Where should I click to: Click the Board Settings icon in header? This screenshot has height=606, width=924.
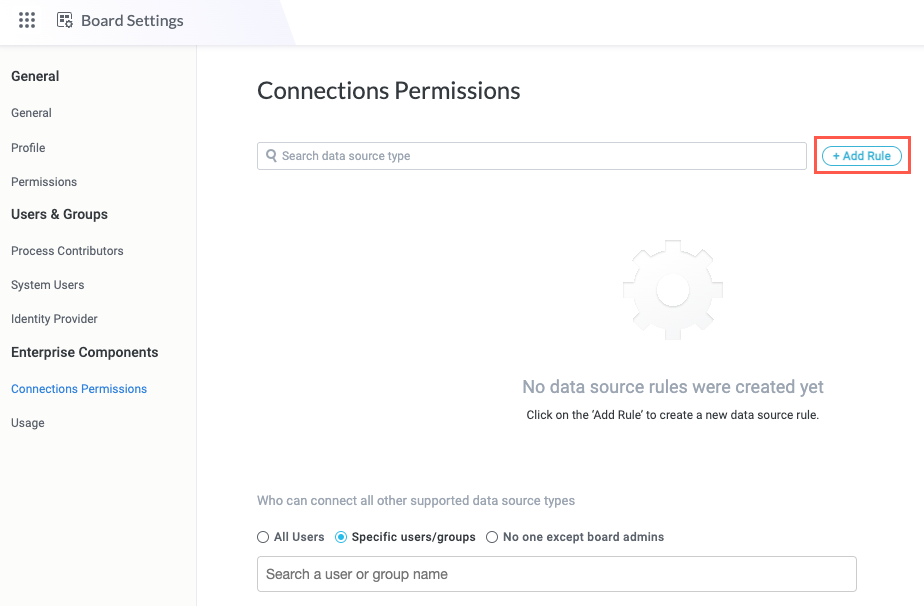click(63, 20)
